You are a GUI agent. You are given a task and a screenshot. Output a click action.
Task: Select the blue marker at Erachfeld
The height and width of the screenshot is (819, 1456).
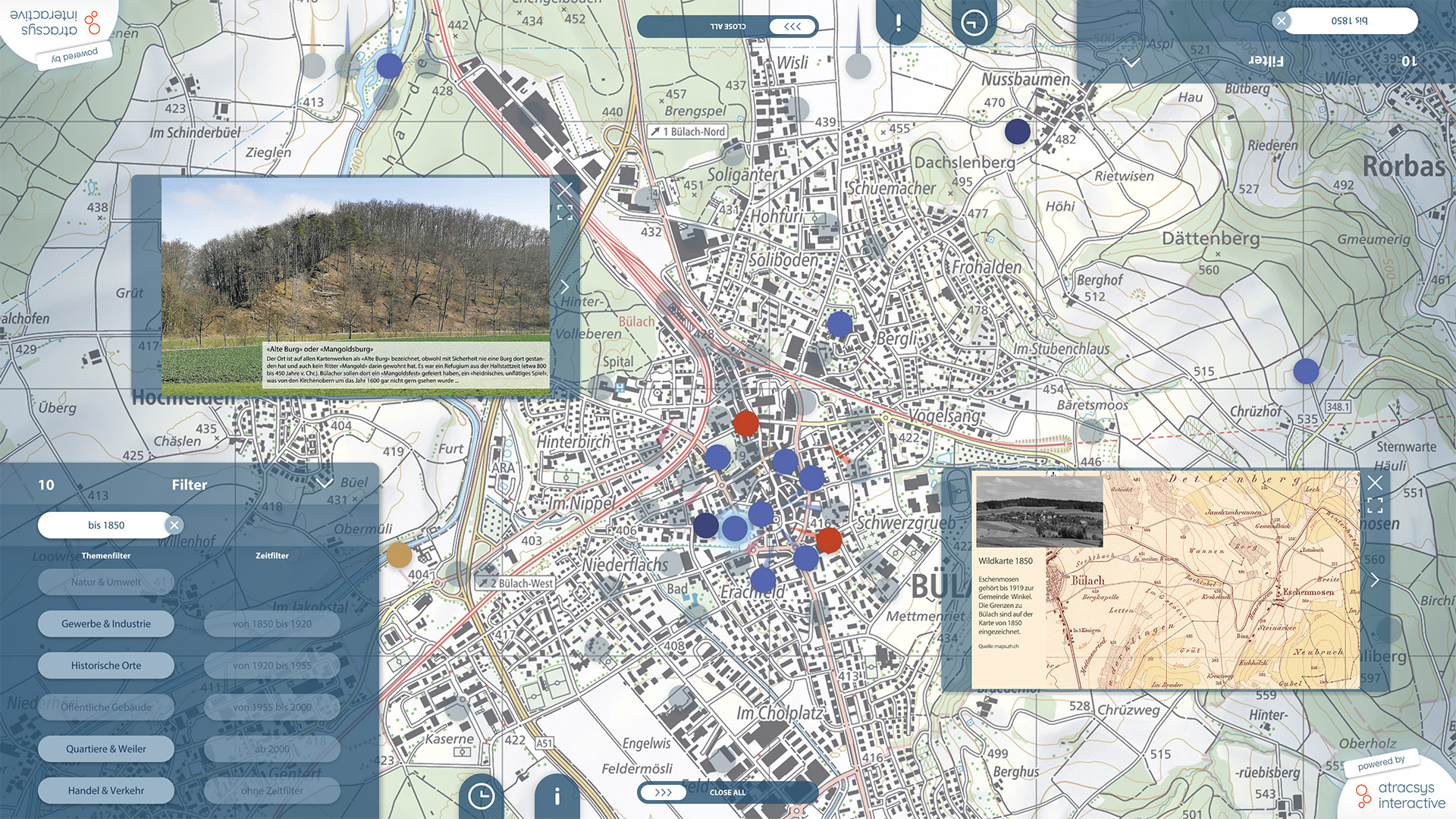(763, 580)
